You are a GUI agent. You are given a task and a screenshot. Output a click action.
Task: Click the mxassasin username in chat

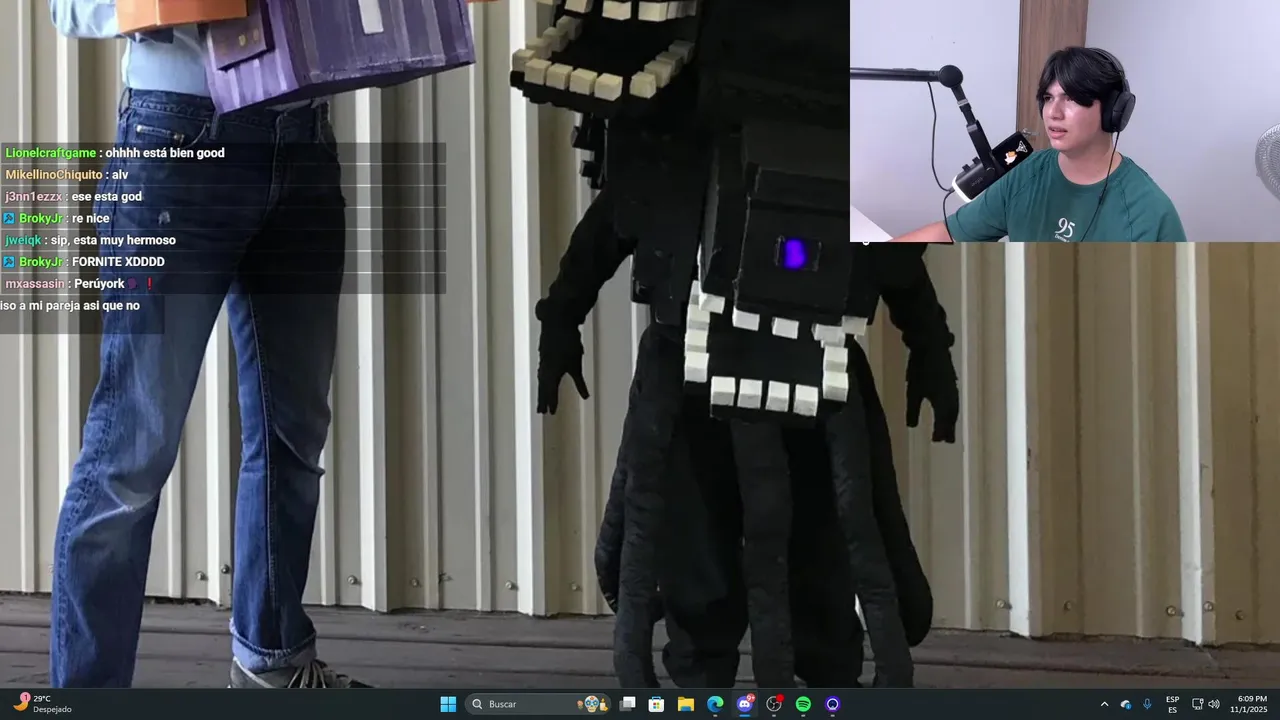(x=34, y=284)
